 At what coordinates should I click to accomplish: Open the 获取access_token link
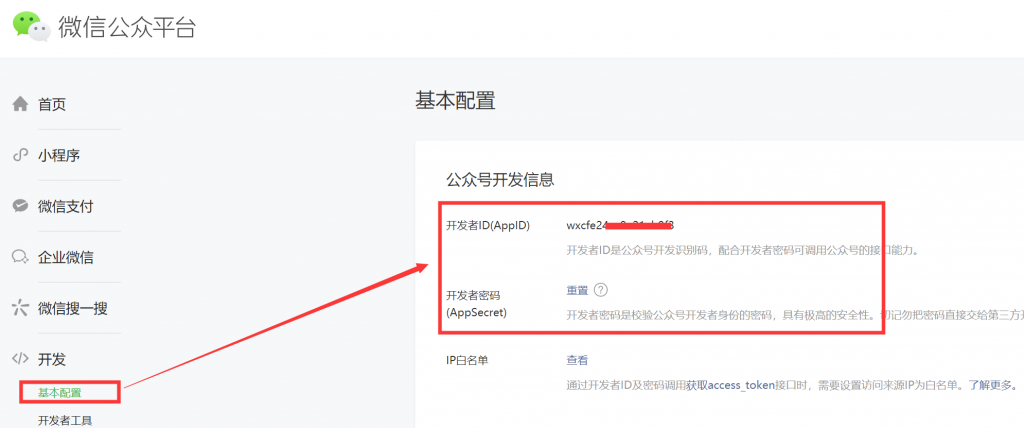[728, 385]
